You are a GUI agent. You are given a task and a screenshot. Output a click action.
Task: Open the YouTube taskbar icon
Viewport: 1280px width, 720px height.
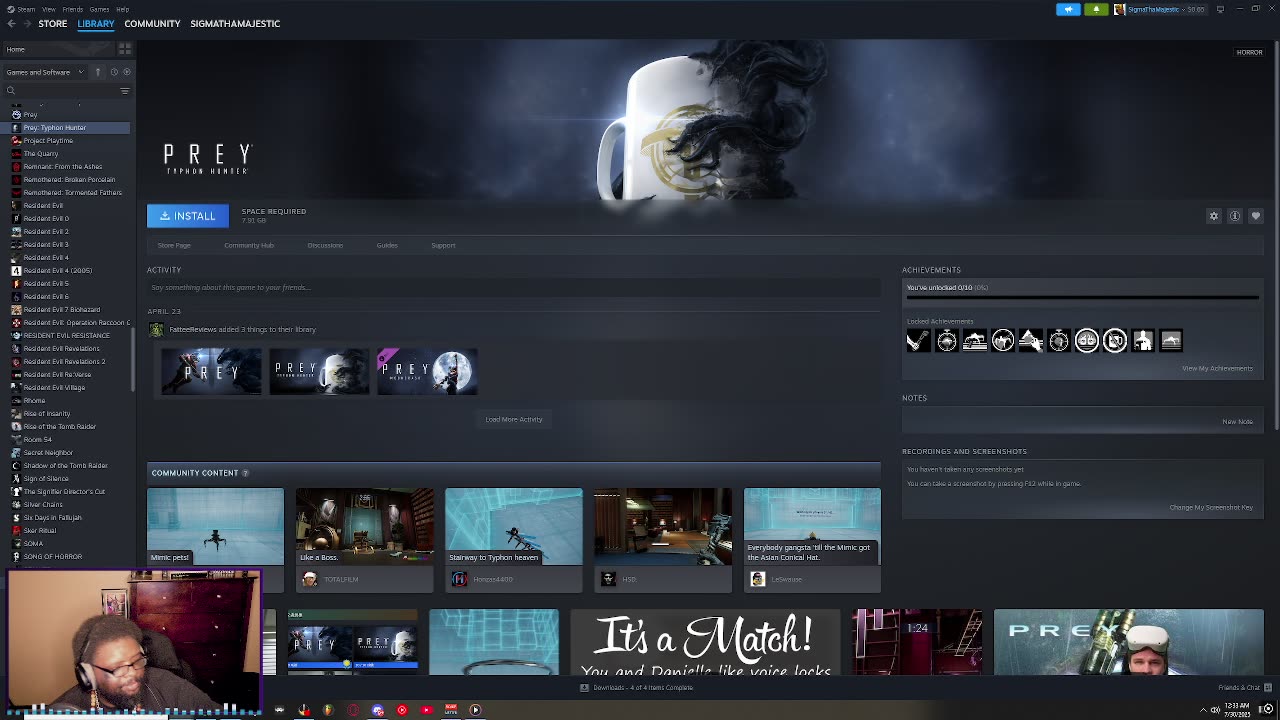point(426,710)
